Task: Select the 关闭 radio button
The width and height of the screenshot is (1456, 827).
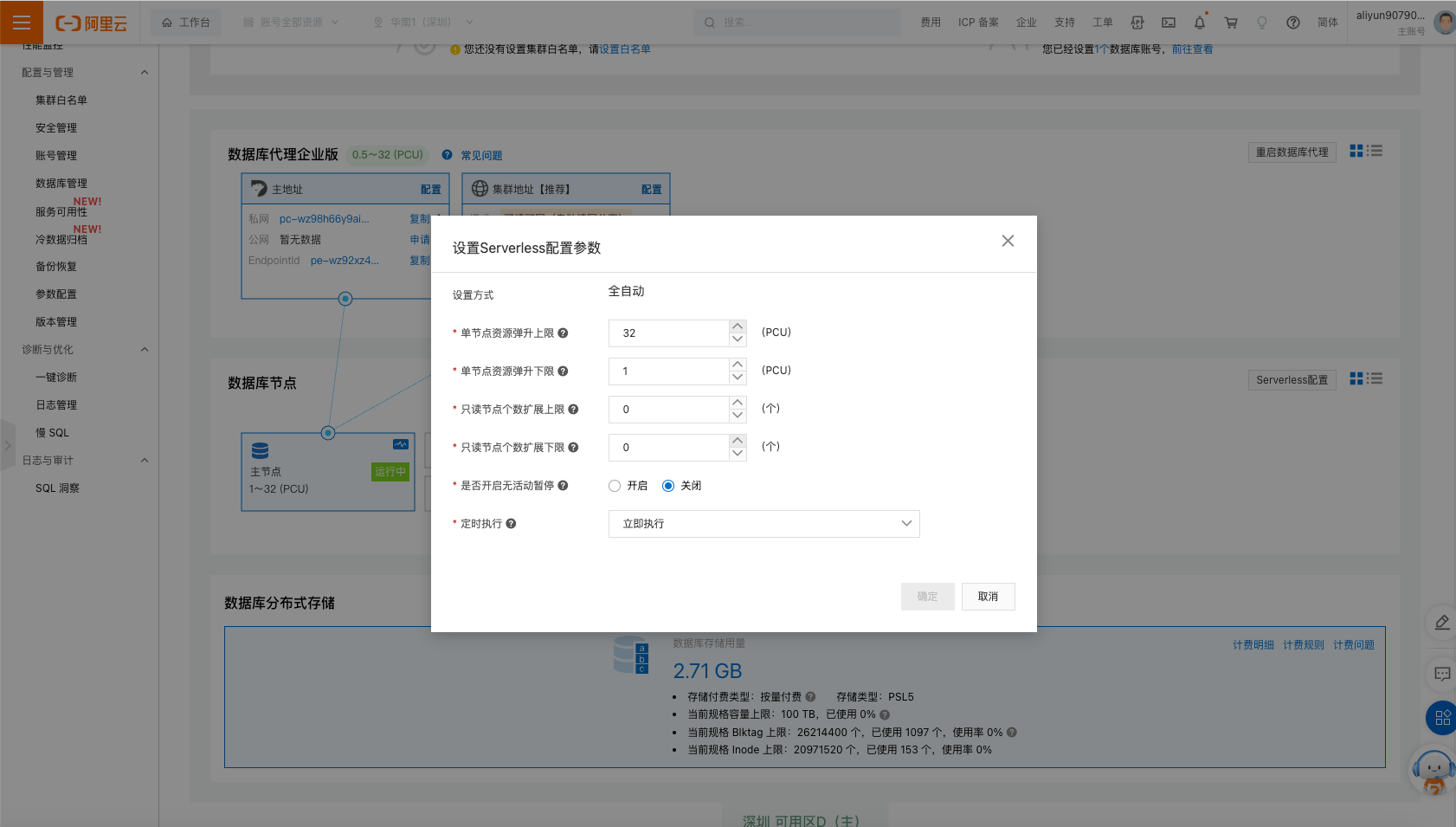Action: (x=667, y=486)
